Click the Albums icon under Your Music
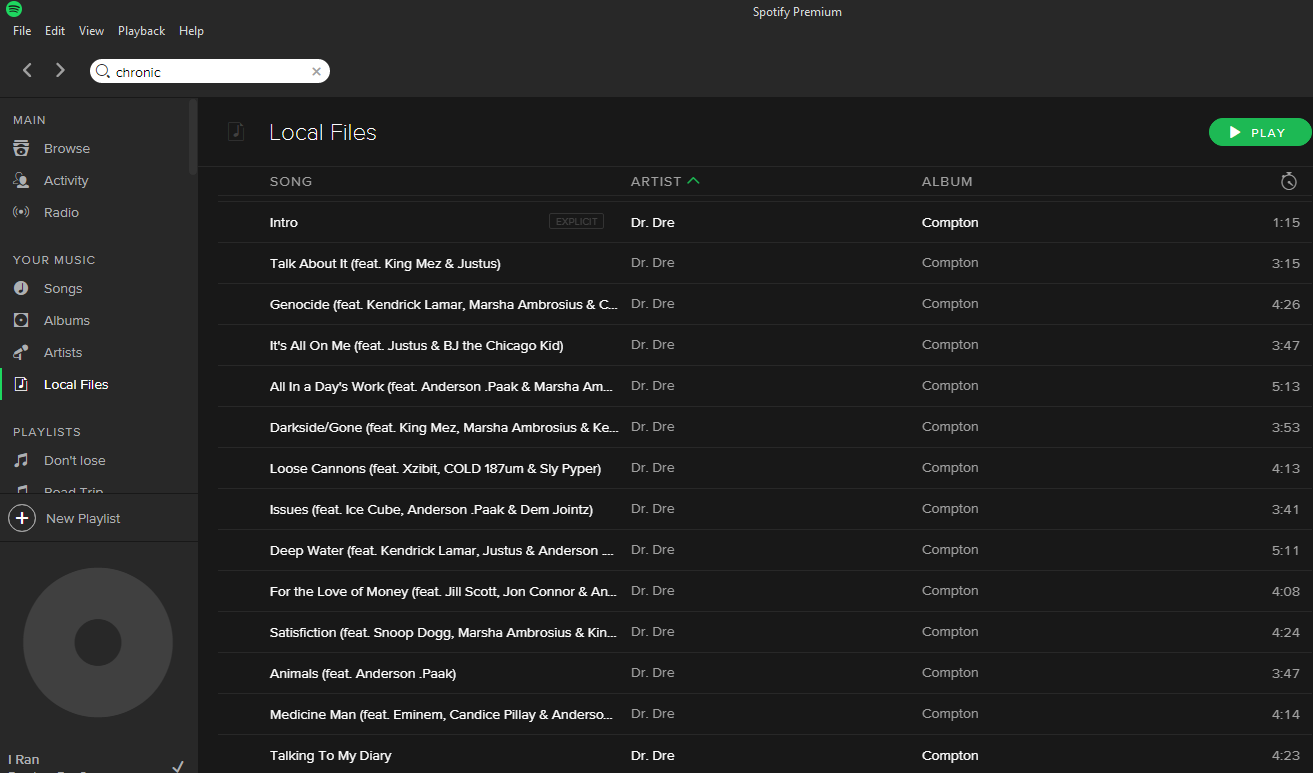The height and width of the screenshot is (773, 1313). (x=21, y=321)
